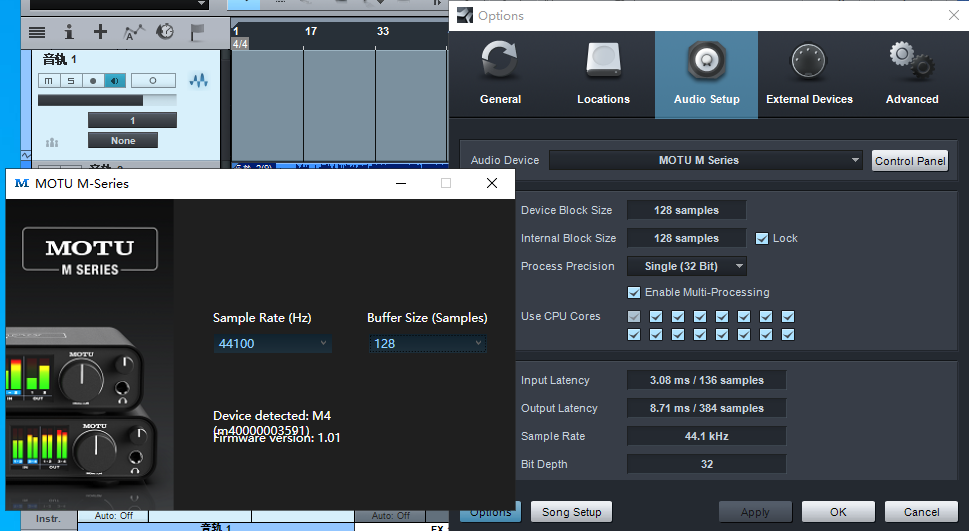
Task: Uncheck the second CPU core box in top row
Action: click(x=656, y=316)
